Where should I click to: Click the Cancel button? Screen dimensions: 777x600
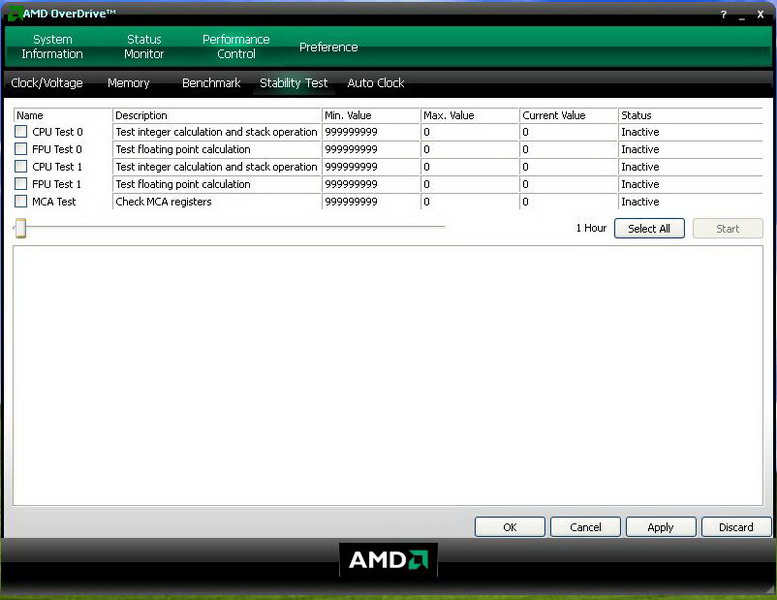click(x=585, y=527)
